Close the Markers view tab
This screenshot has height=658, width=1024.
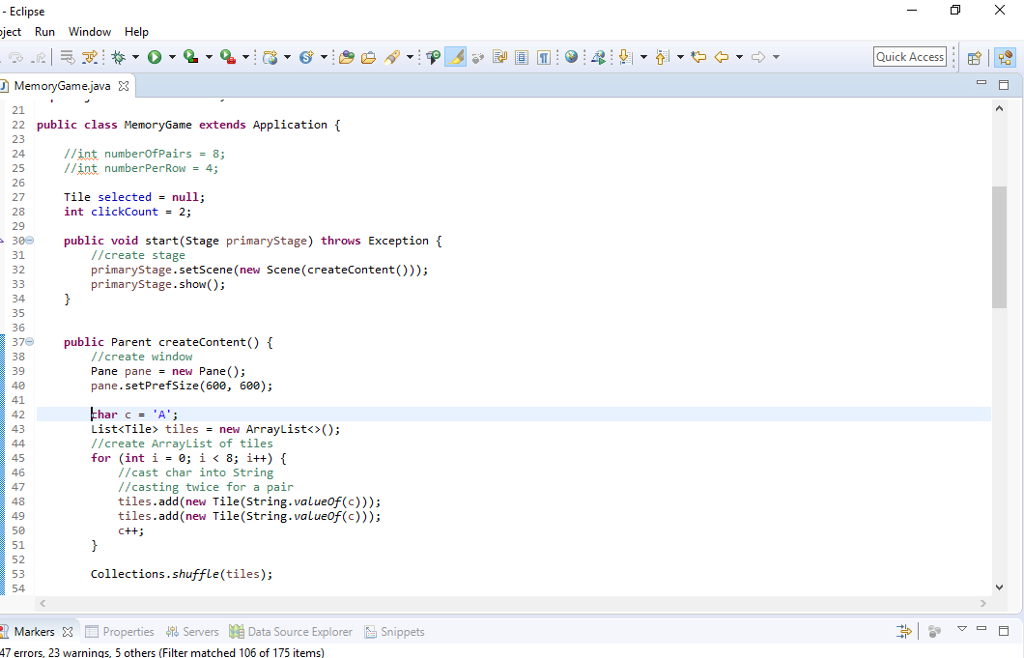(x=67, y=632)
